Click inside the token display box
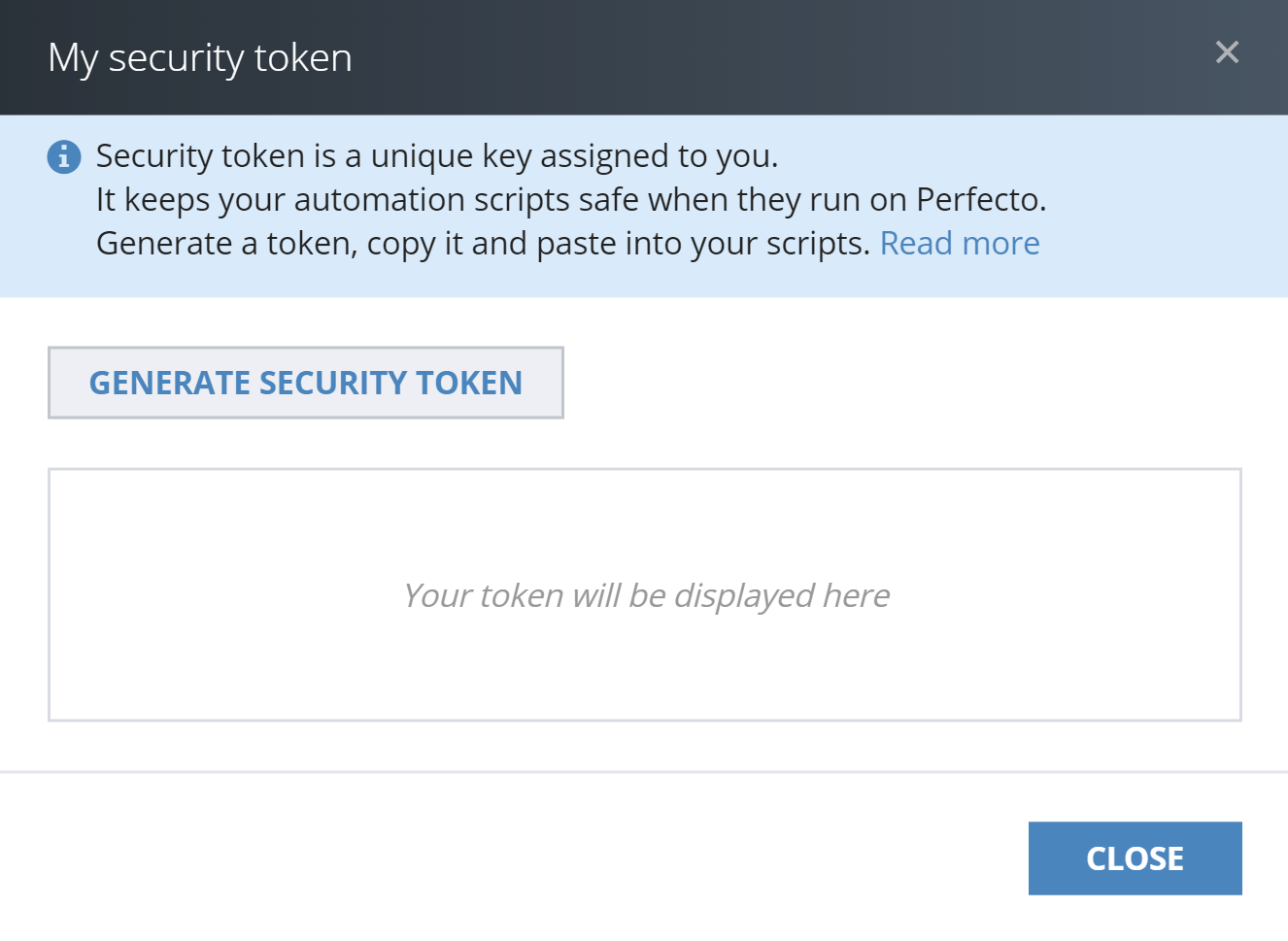The height and width of the screenshot is (941, 1288). pyautogui.click(x=644, y=660)
